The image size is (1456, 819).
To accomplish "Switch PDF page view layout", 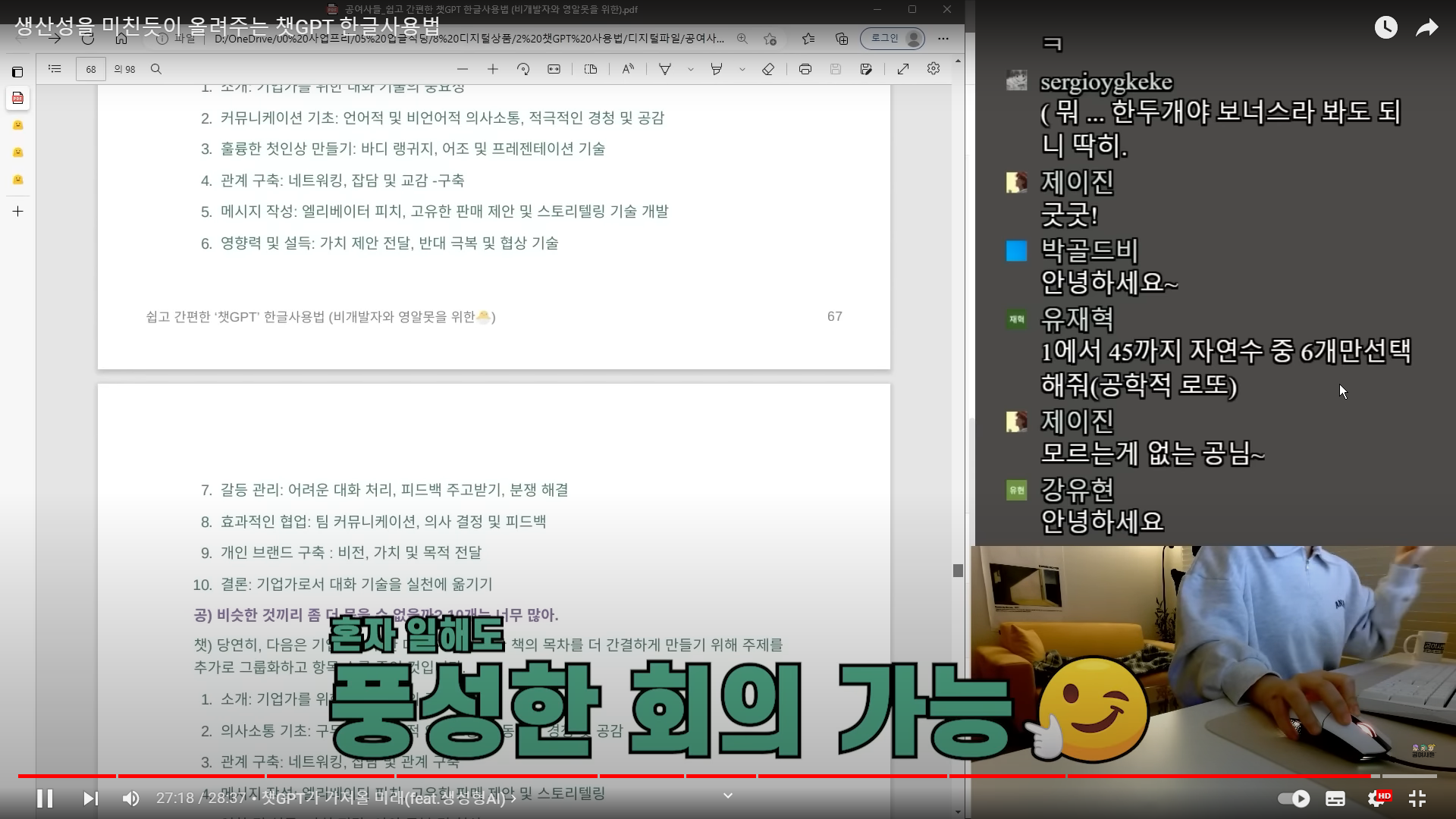I will click(x=591, y=69).
